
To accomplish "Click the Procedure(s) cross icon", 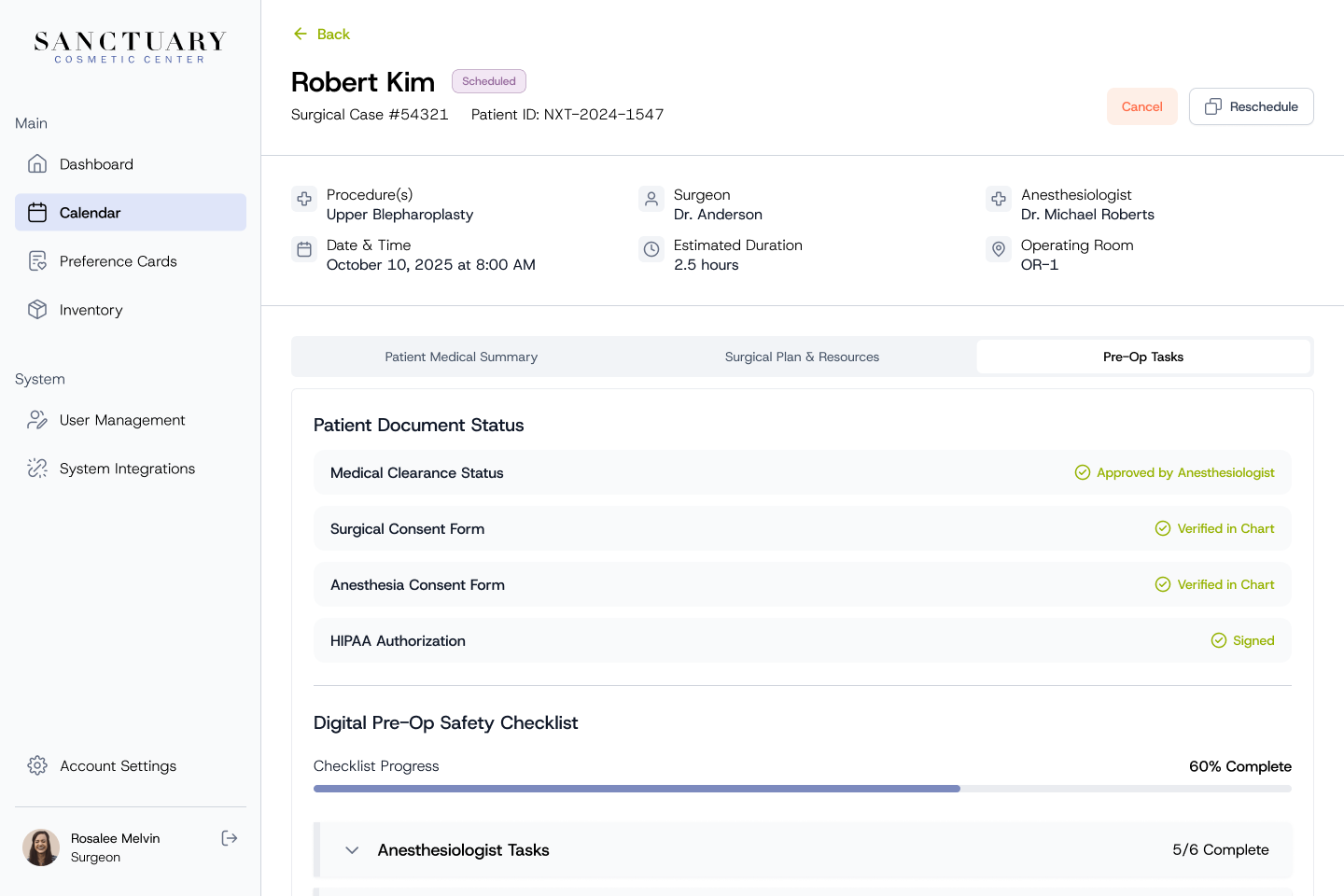I will [x=304, y=199].
